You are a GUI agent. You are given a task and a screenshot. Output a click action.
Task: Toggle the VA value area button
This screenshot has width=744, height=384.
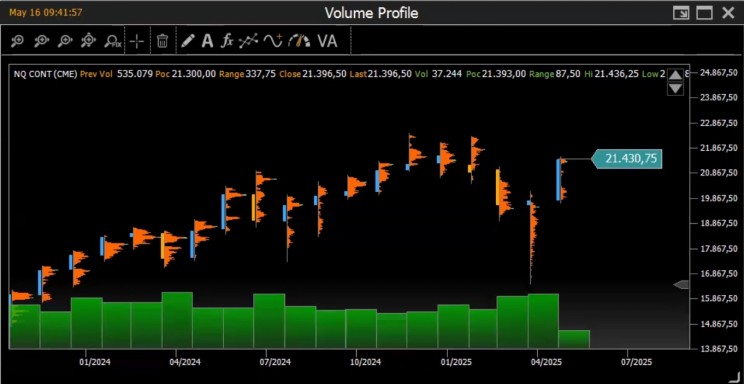click(327, 41)
